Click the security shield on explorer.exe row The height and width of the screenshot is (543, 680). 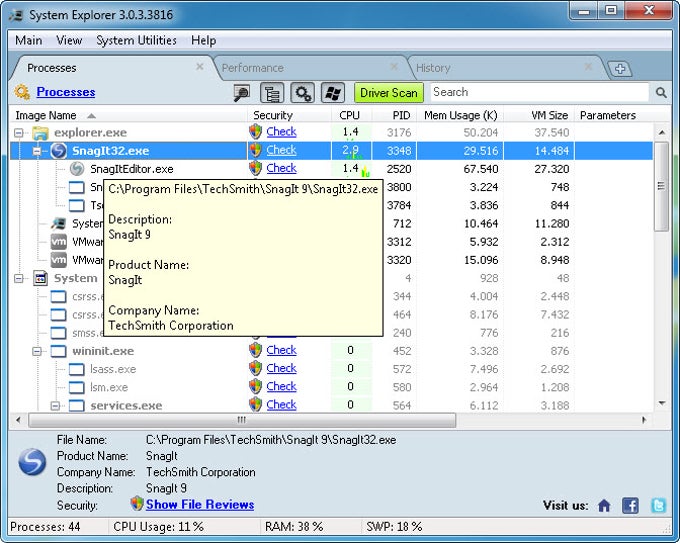(x=256, y=131)
